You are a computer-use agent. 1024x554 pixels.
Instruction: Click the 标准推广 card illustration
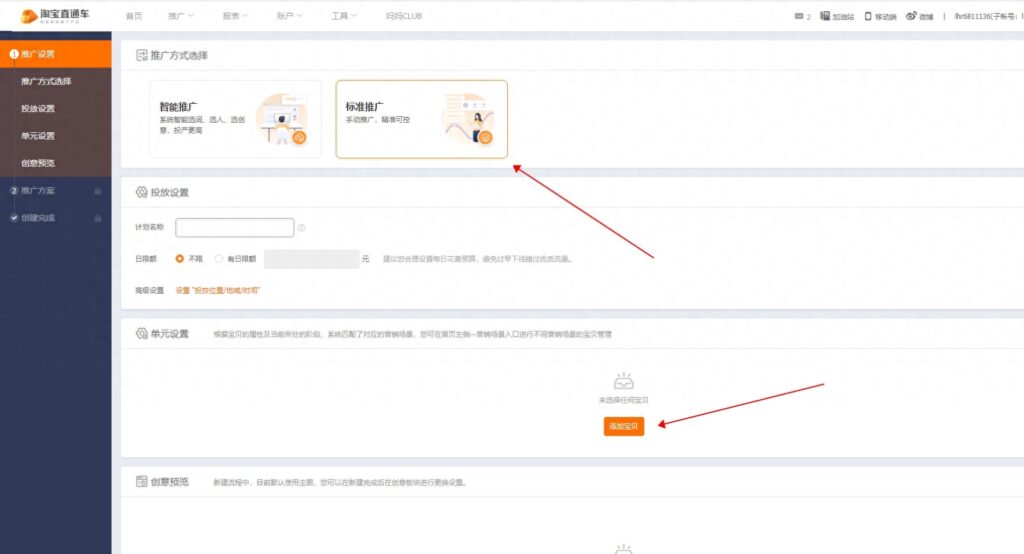(x=468, y=118)
